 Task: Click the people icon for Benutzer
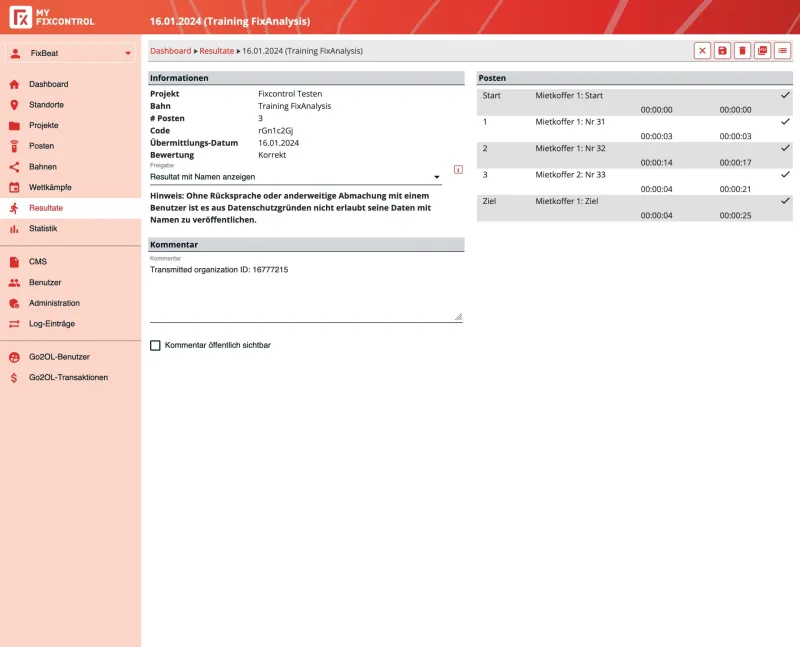[x=14, y=282]
